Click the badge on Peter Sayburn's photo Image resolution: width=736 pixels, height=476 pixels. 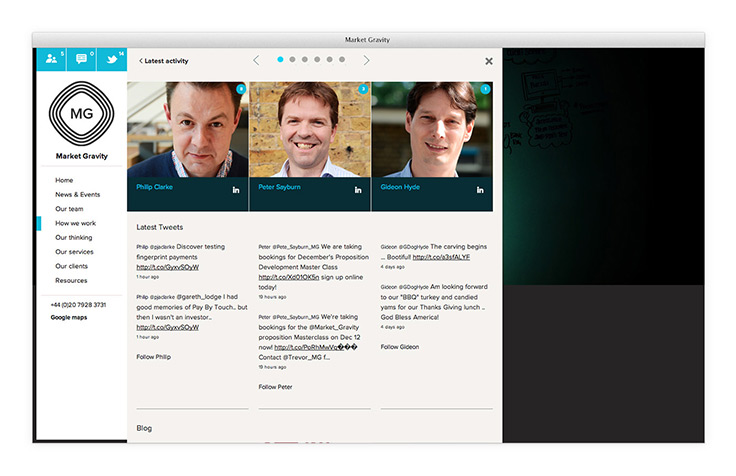coord(363,89)
